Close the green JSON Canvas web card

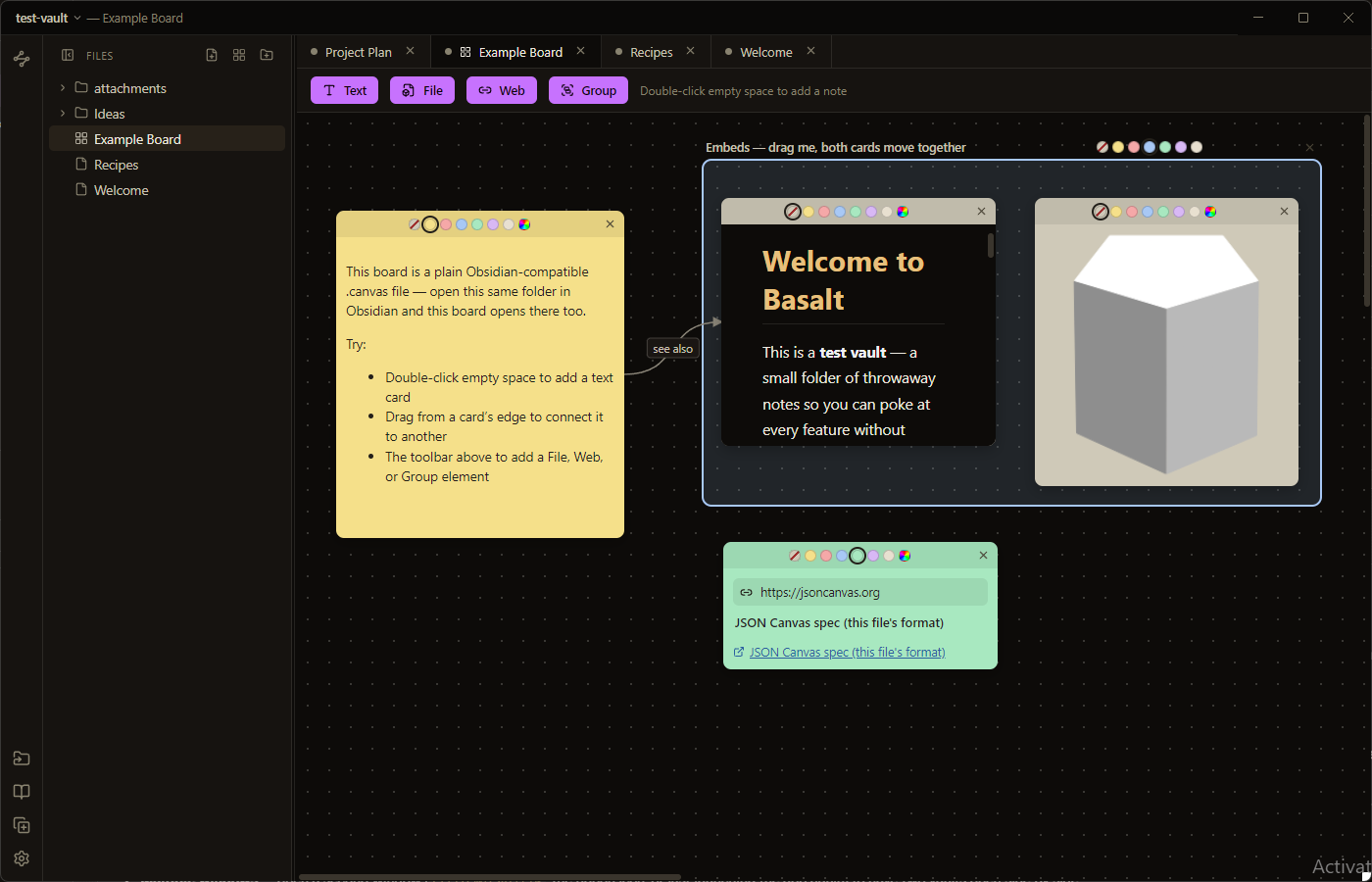tap(983, 556)
